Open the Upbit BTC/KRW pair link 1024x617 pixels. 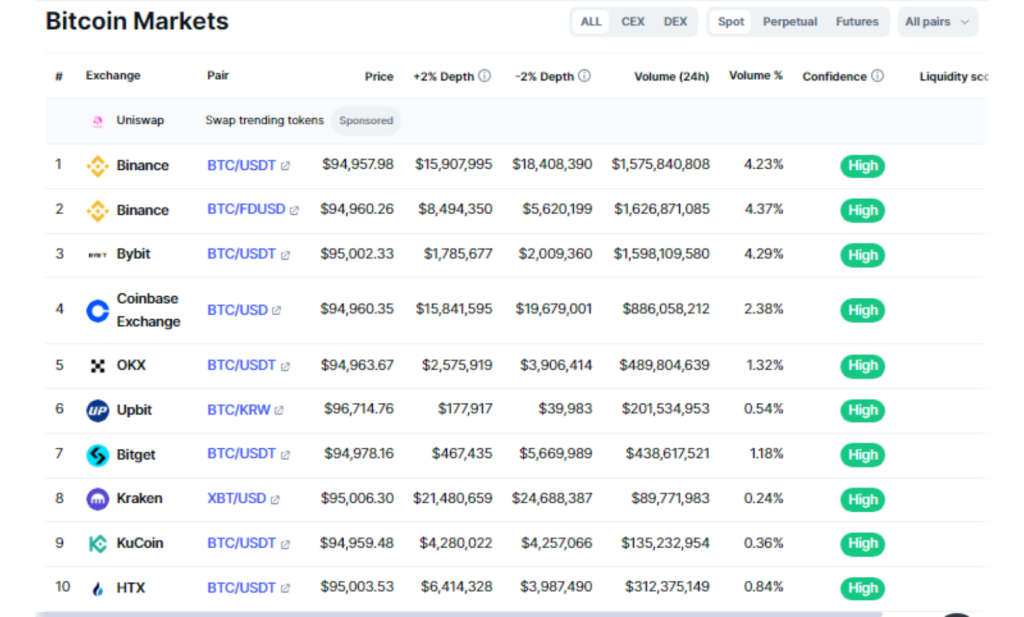pos(238,410)
